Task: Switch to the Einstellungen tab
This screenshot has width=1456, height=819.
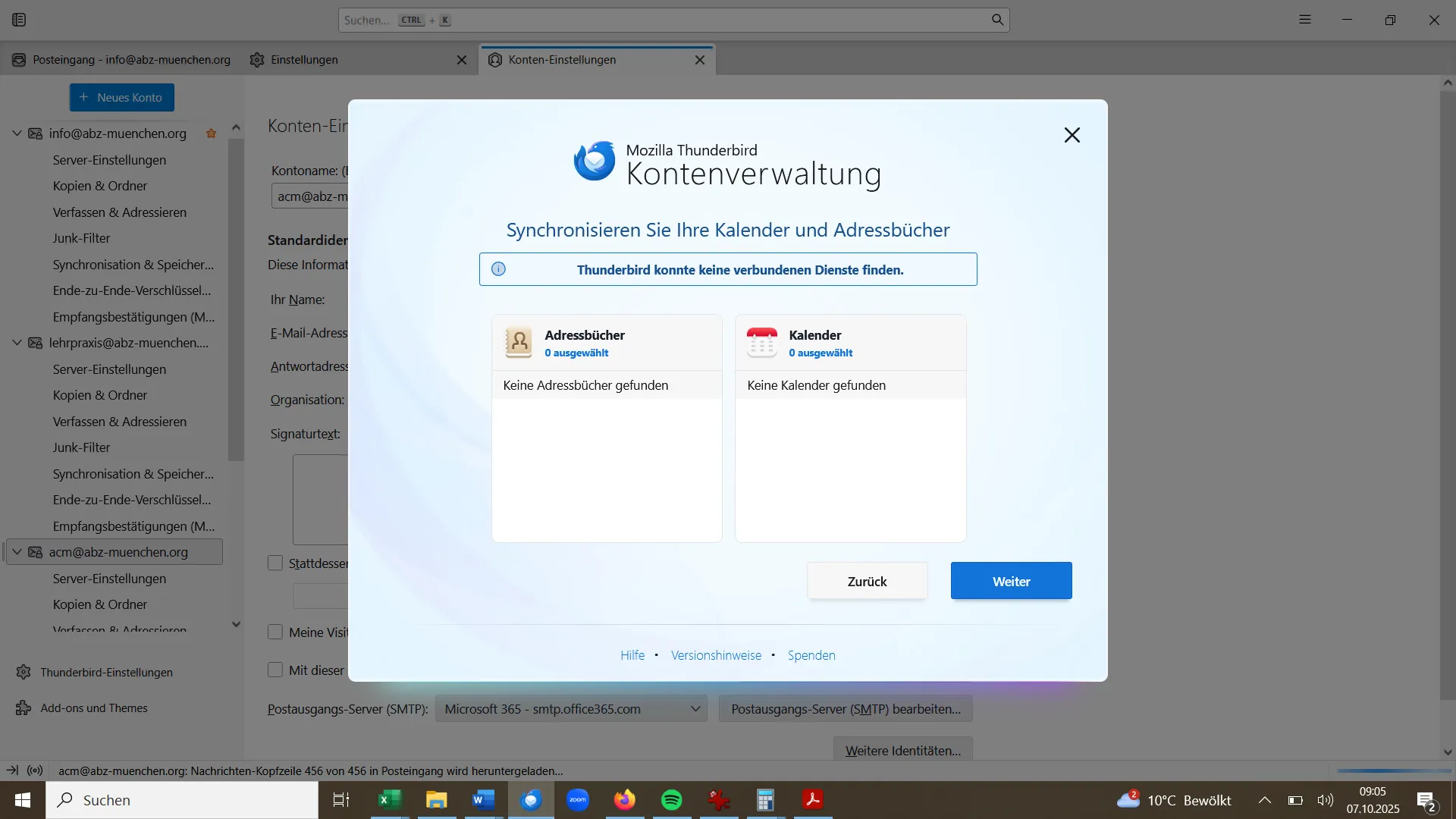Action: (x=304, y=60)
